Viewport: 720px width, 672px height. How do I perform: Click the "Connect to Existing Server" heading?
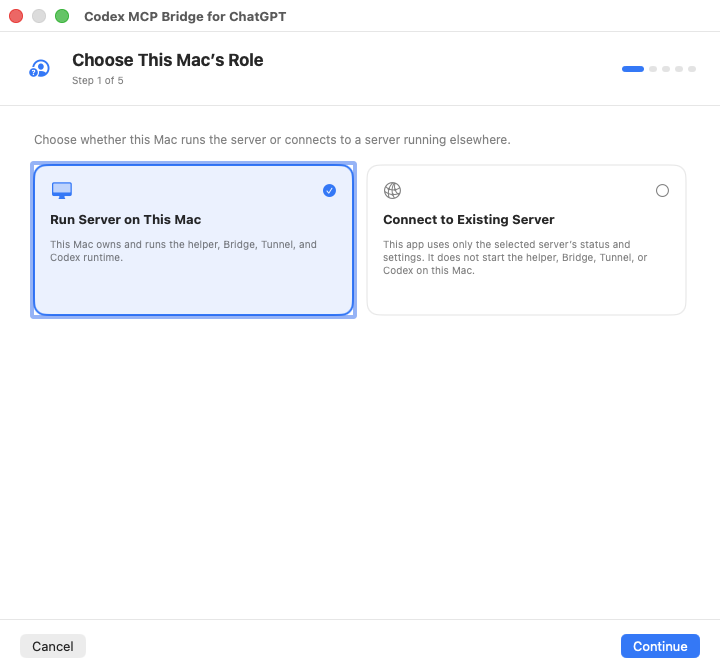pyautogui.click(x=469, y=220)
